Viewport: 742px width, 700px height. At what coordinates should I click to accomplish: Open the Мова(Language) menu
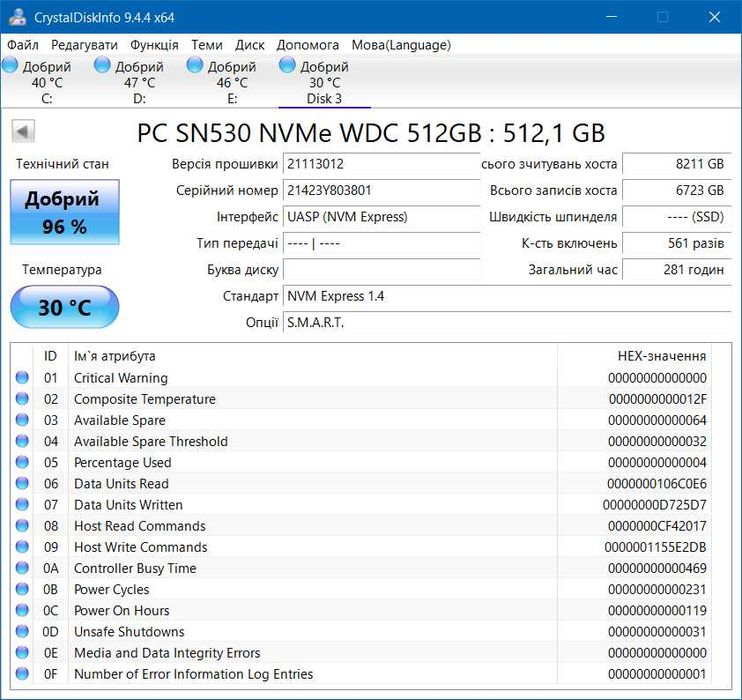(x=401, y=45)
